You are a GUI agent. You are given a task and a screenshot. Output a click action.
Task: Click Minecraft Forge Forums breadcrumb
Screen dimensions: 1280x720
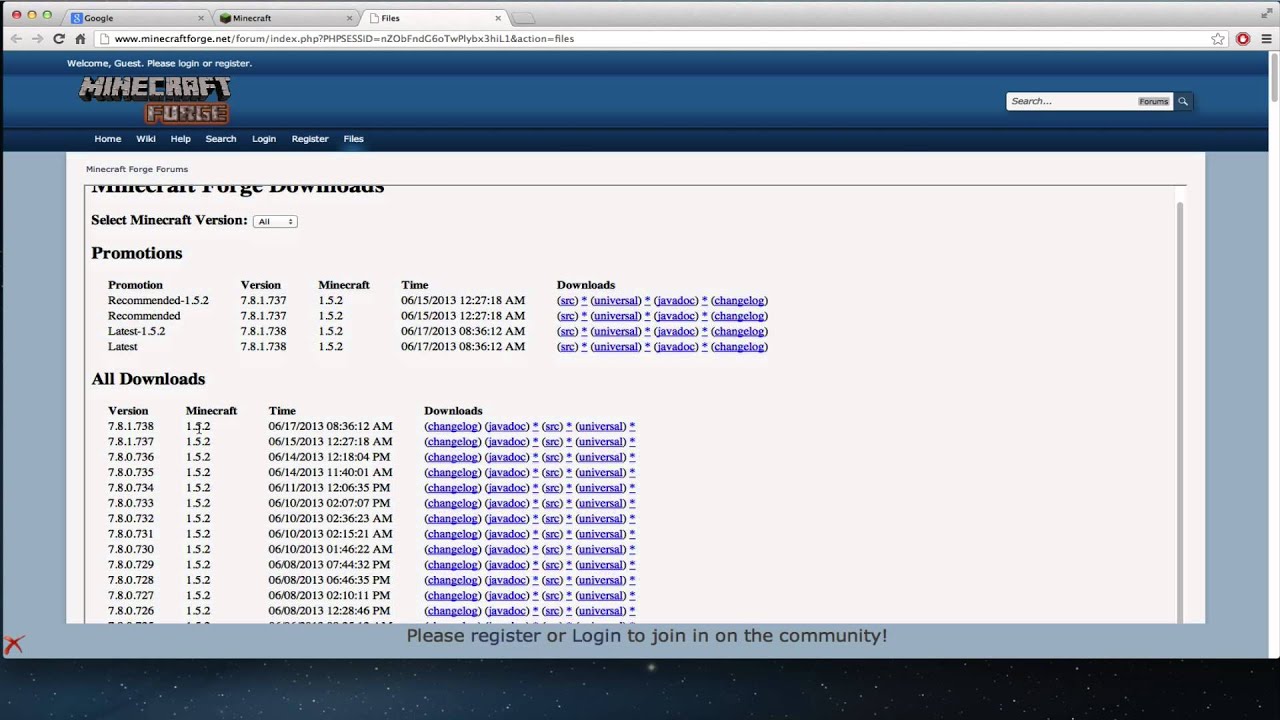tap(137, 169)
